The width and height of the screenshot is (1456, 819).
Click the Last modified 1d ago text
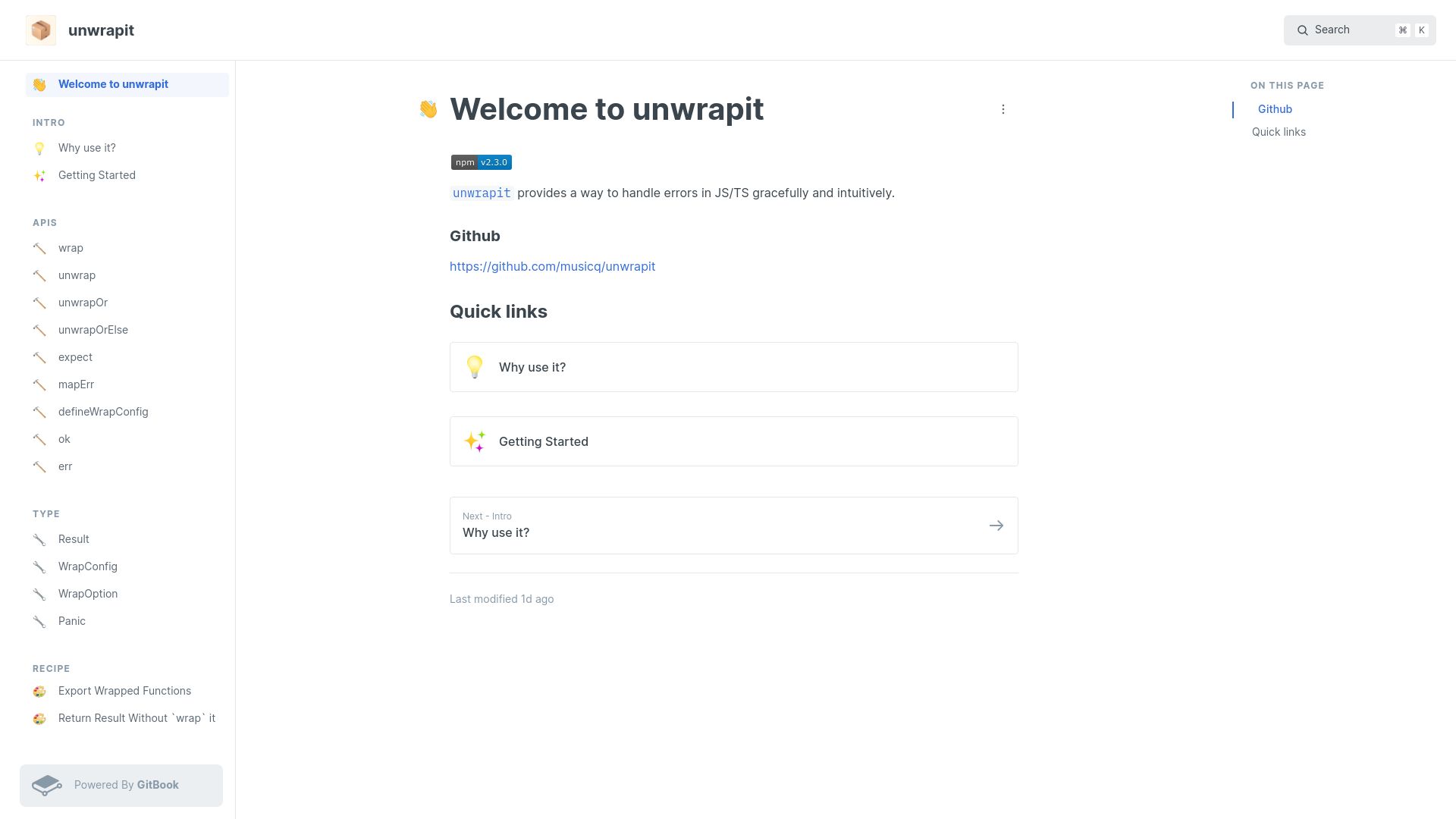(x=501, y=599)
